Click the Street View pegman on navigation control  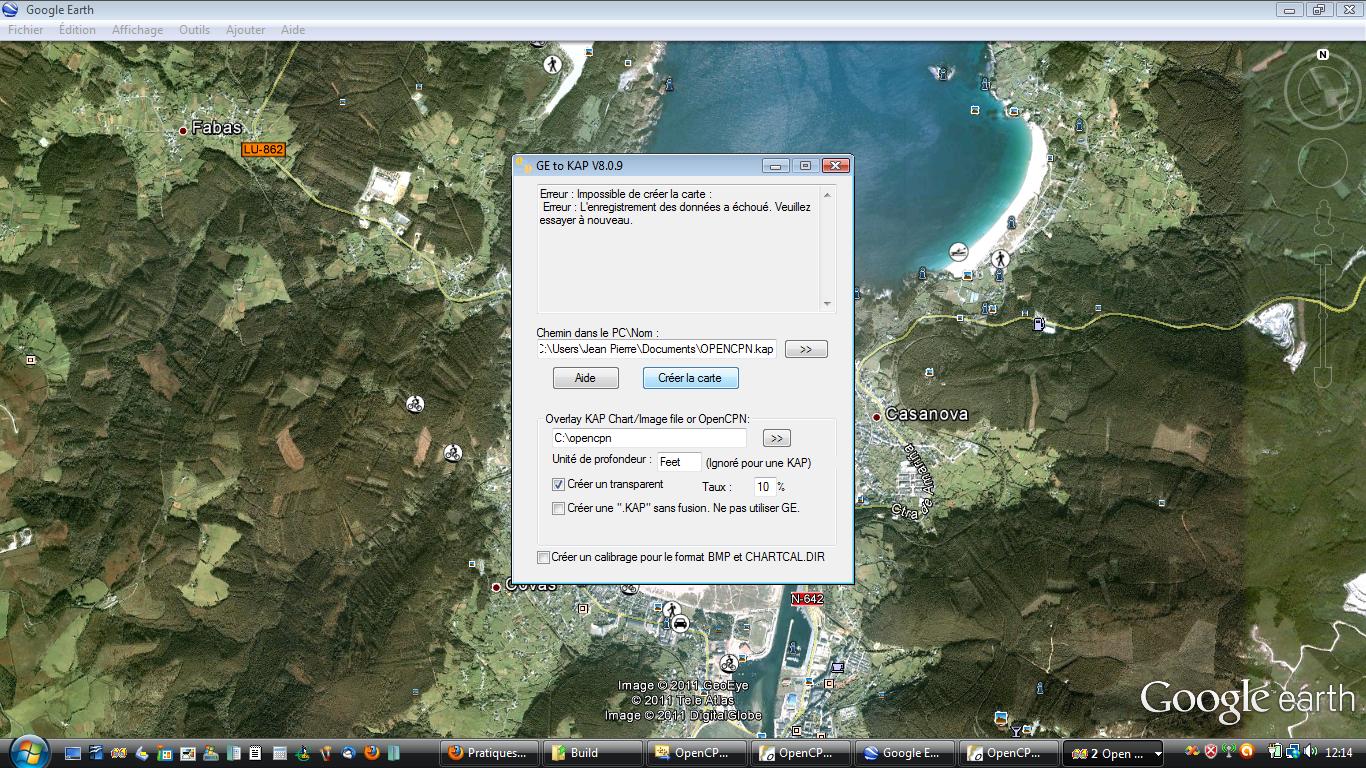pyautogui.click(x=1323, y=216)
